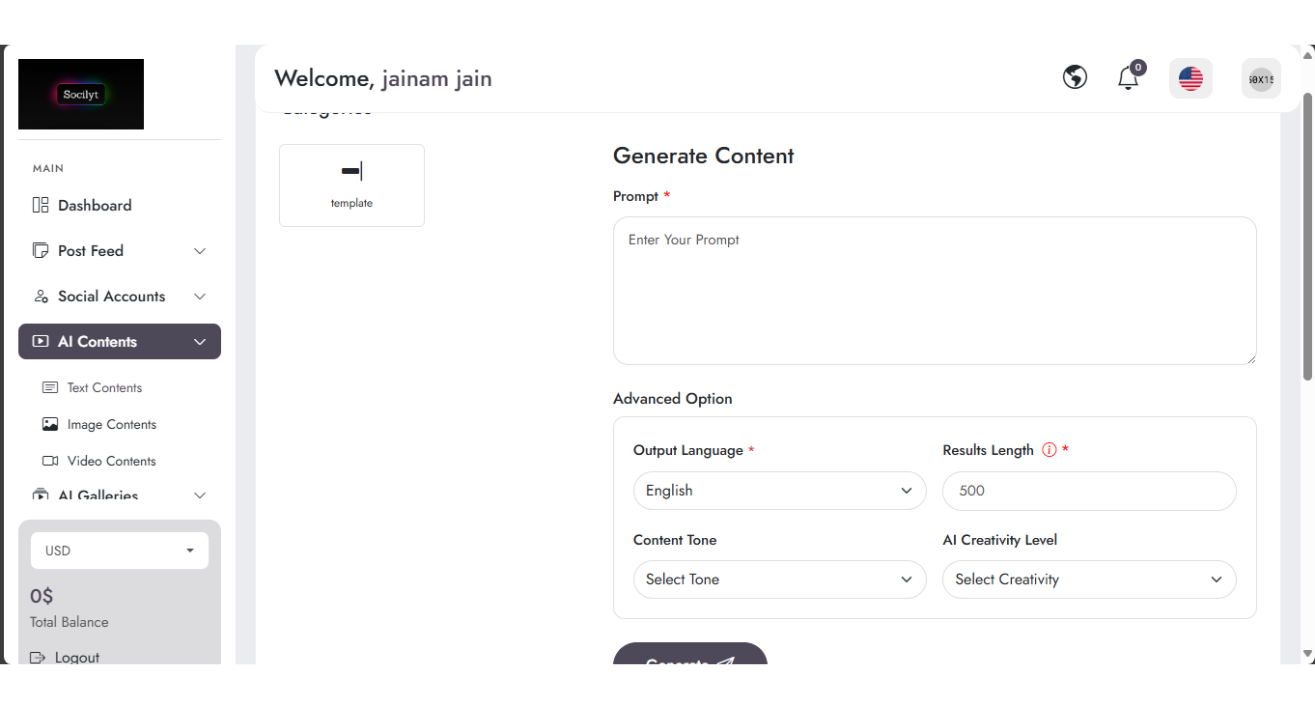Expand the Social Accounts menu
Screen dimensions: 1315x705
(x=120, y=296)
